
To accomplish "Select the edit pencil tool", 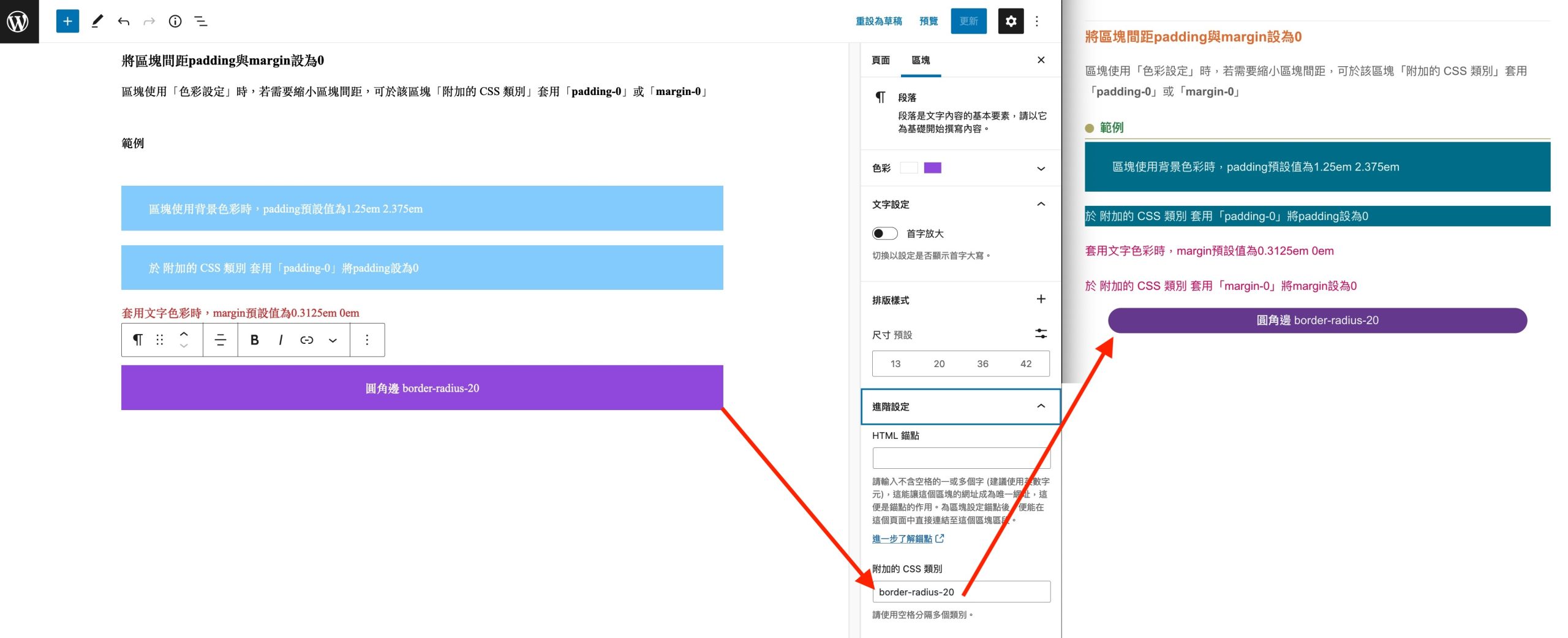I will pos(97,21).
